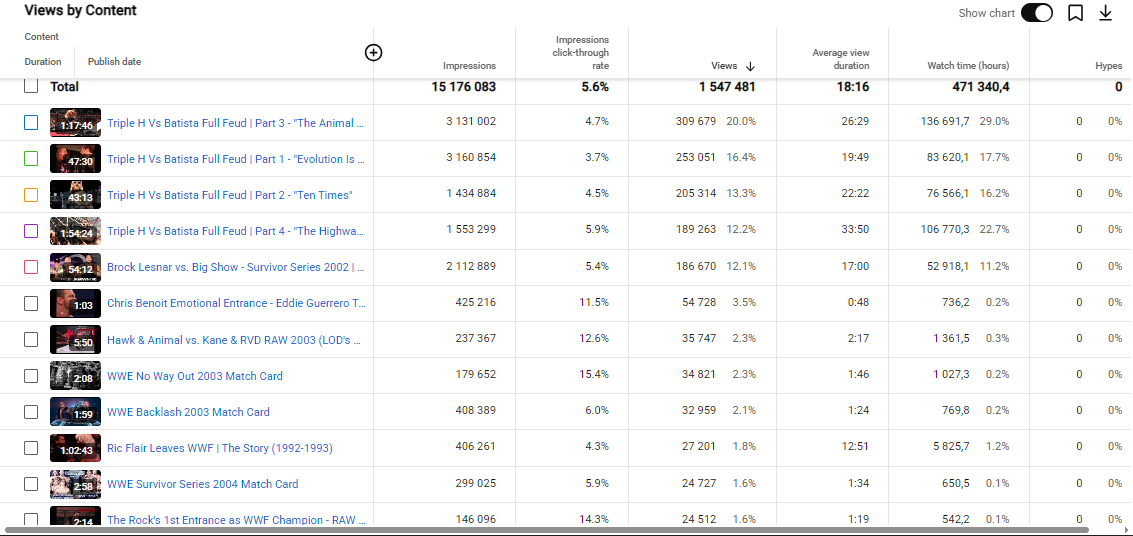The height and width of the screenshot is (536, 1133).
Task: Click thumbnail with 43:13 duration
Action: coord(75,195)
